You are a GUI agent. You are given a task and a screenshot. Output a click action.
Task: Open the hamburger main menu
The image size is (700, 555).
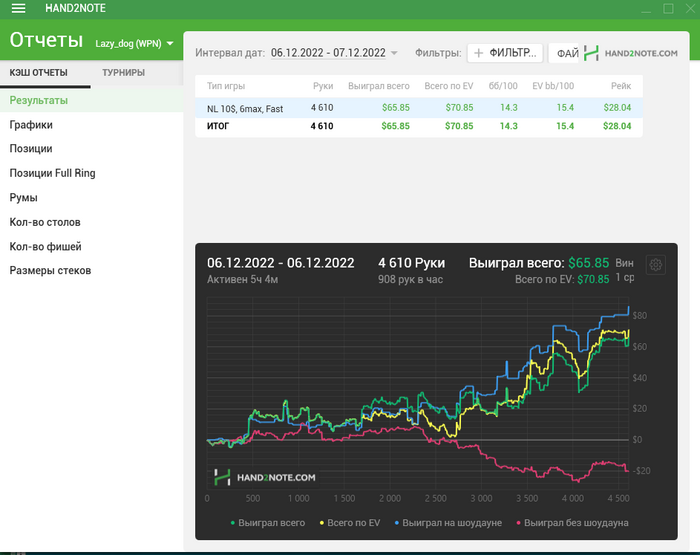pos(18,8)
